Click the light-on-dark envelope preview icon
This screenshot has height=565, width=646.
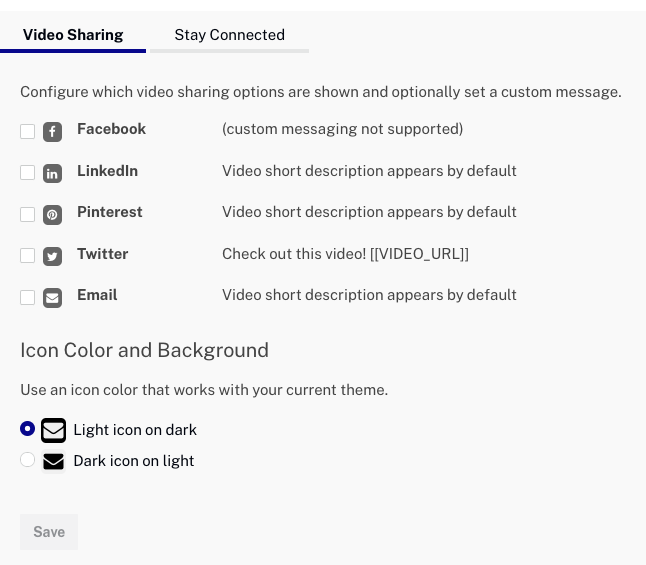coord(53,431)
